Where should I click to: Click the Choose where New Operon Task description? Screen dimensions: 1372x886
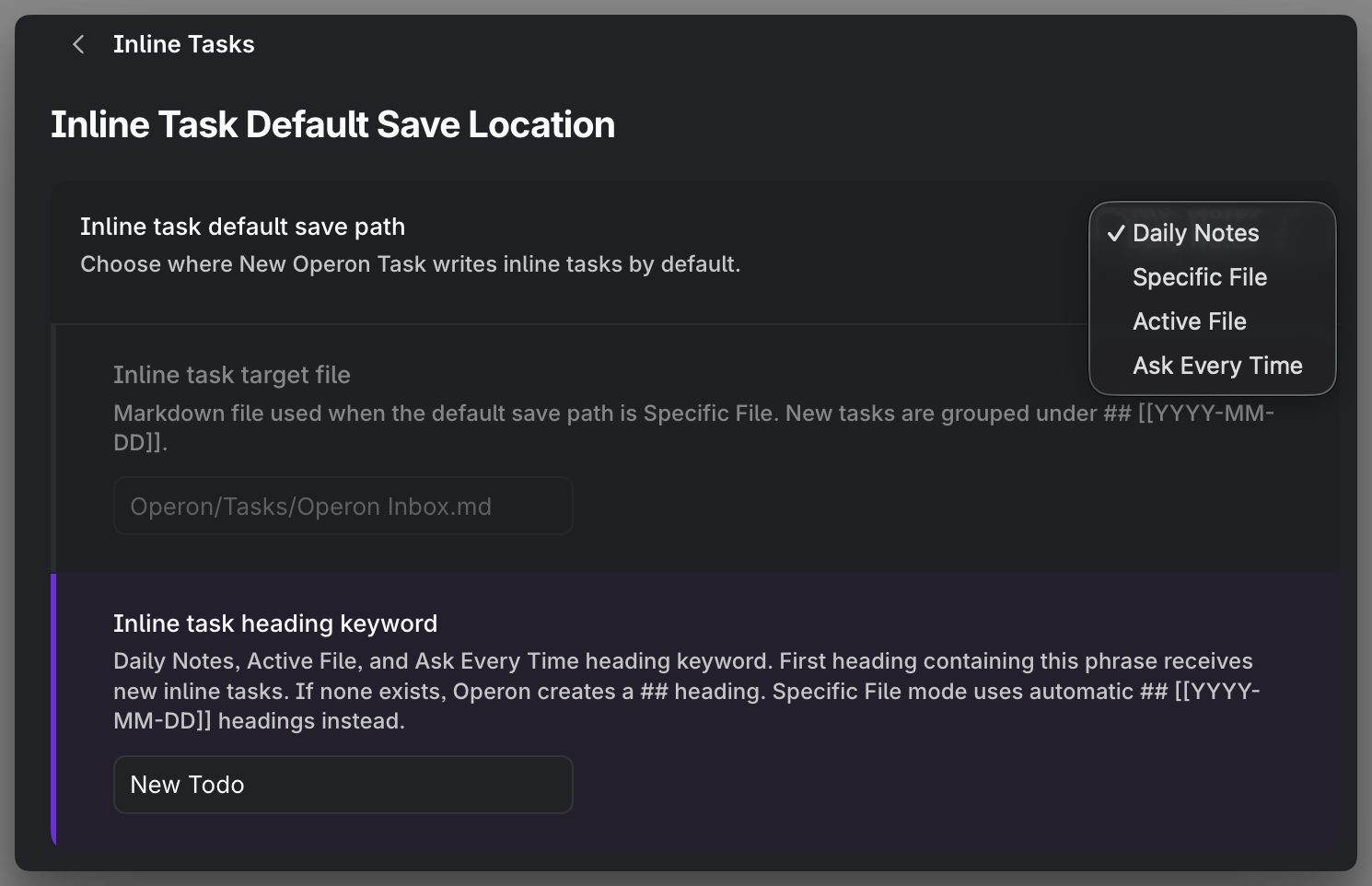410,264
